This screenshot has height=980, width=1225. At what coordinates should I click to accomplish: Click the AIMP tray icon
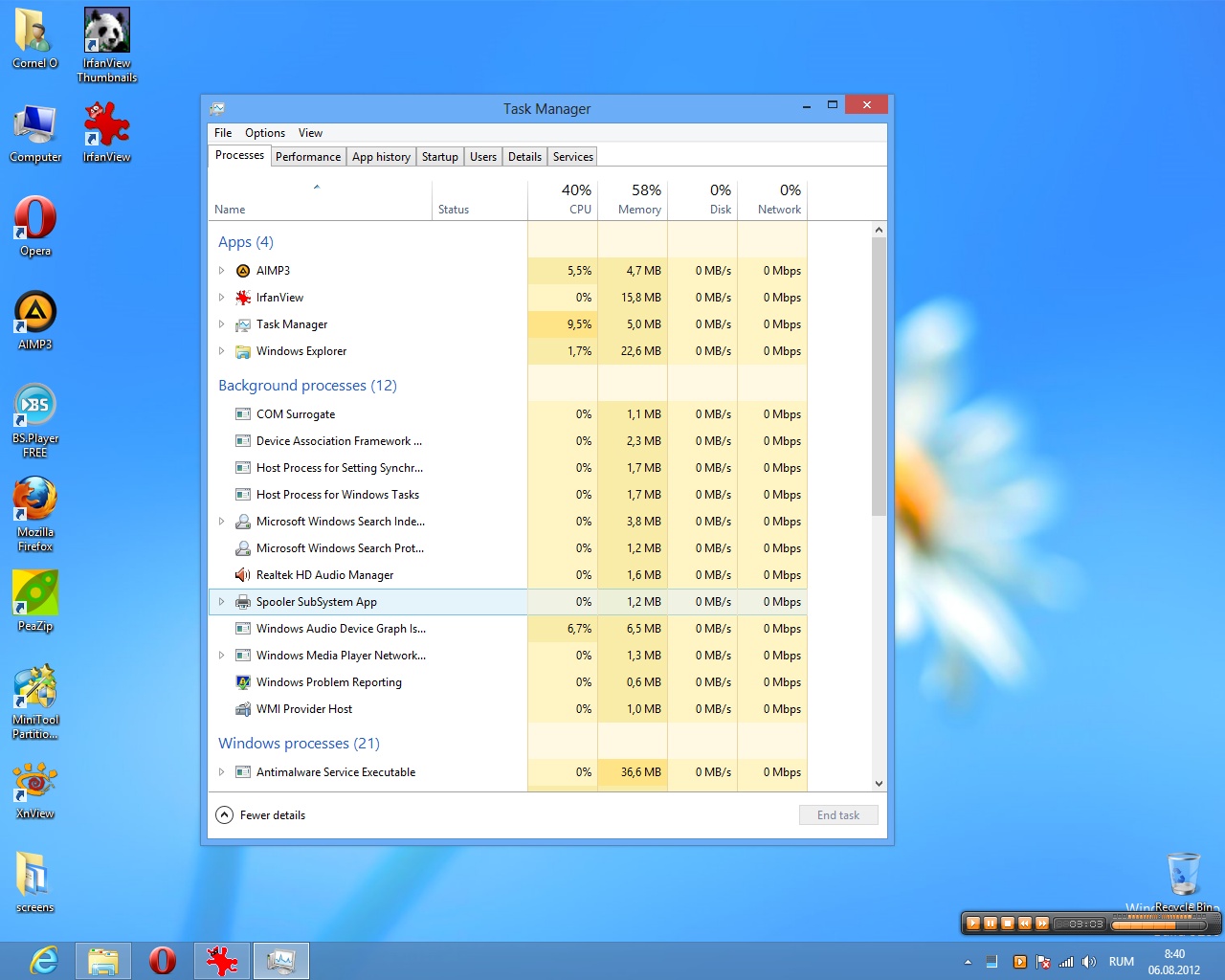tap(1020, 962)
